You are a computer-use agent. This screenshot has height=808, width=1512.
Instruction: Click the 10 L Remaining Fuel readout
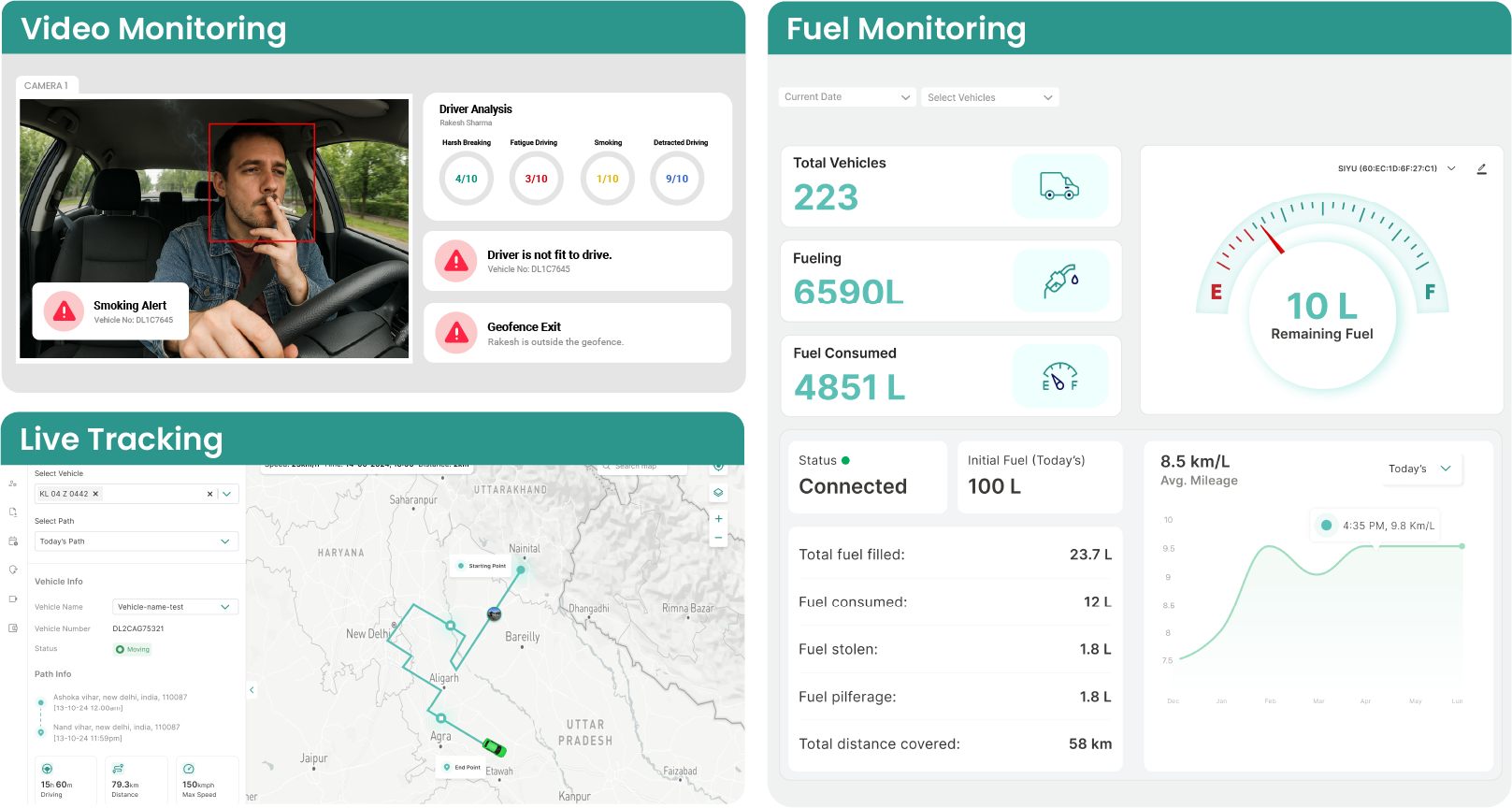[1321, 315]
